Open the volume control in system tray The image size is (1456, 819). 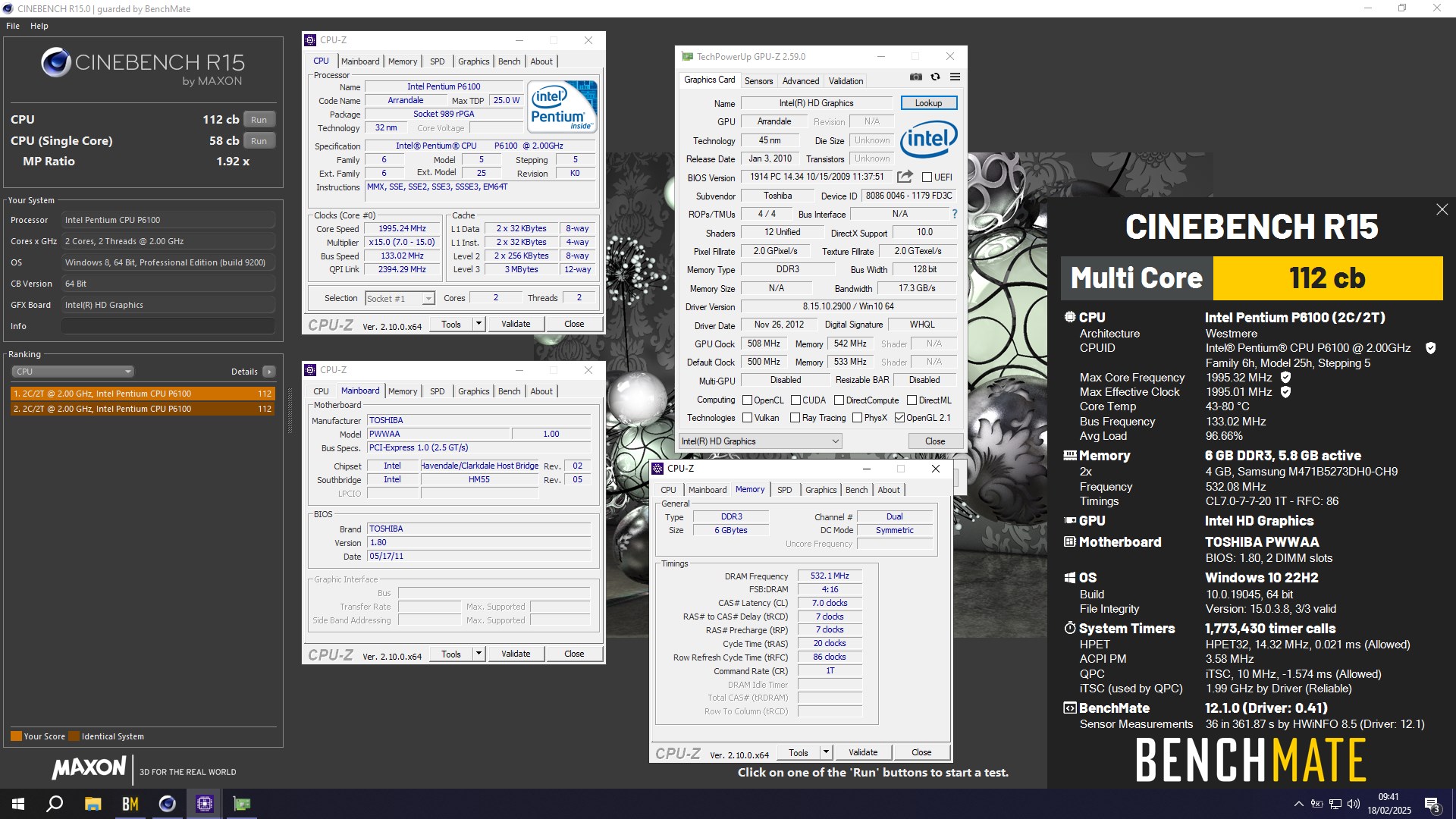point(1354,804)
